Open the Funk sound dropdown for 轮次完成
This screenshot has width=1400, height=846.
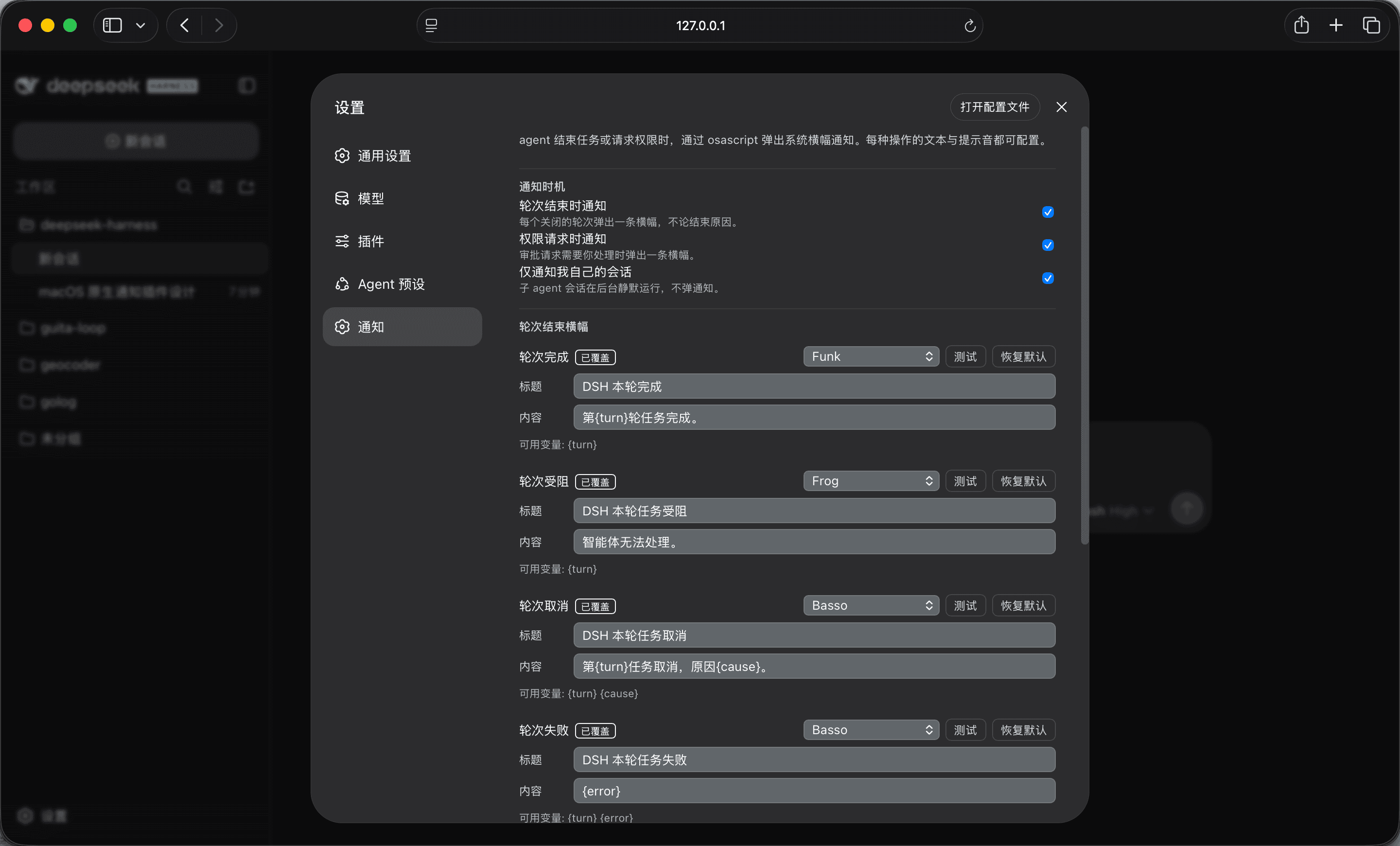pyautogui.click(x=871, y=356)
